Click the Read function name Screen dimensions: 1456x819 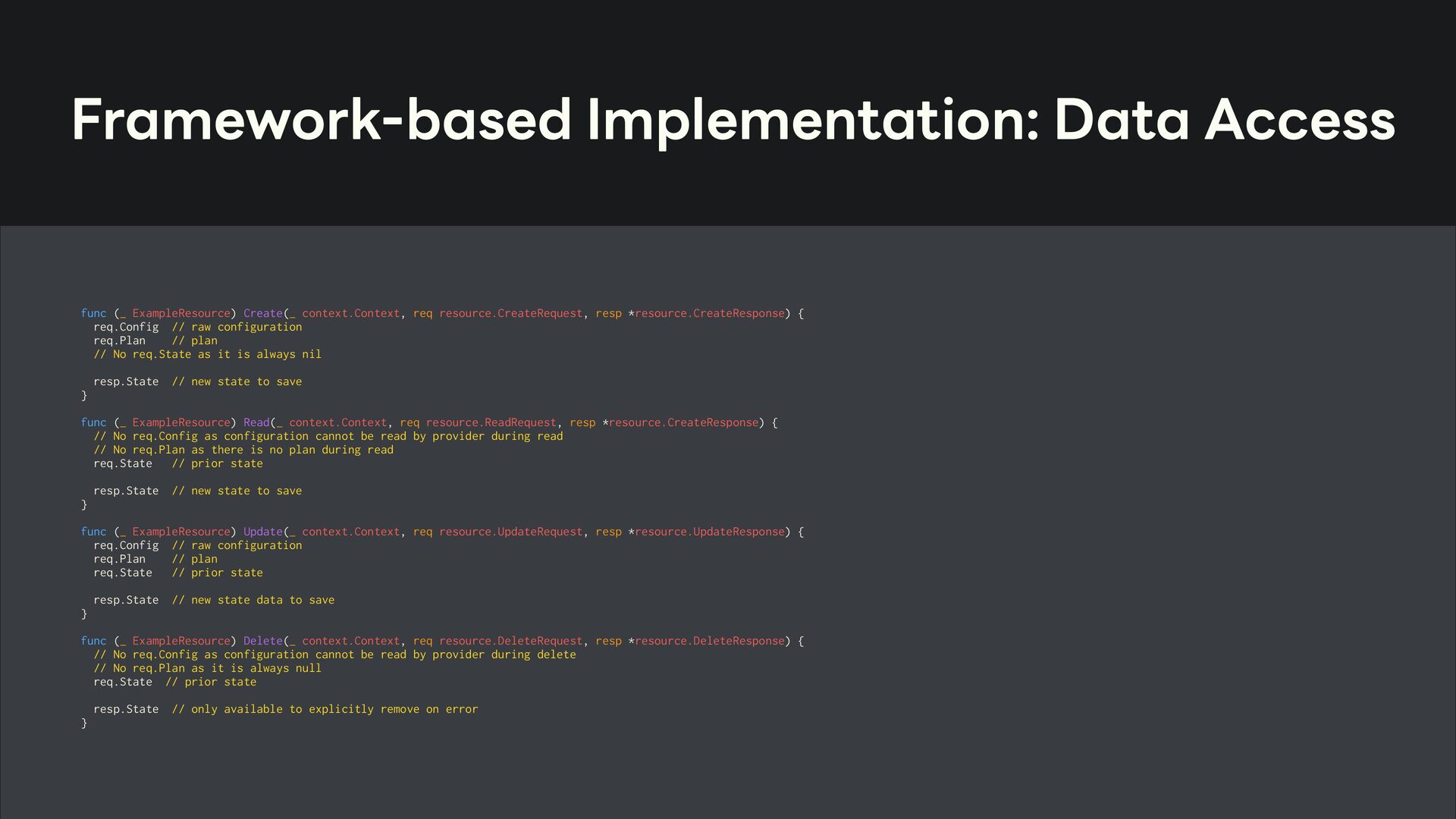click(256, 422)
